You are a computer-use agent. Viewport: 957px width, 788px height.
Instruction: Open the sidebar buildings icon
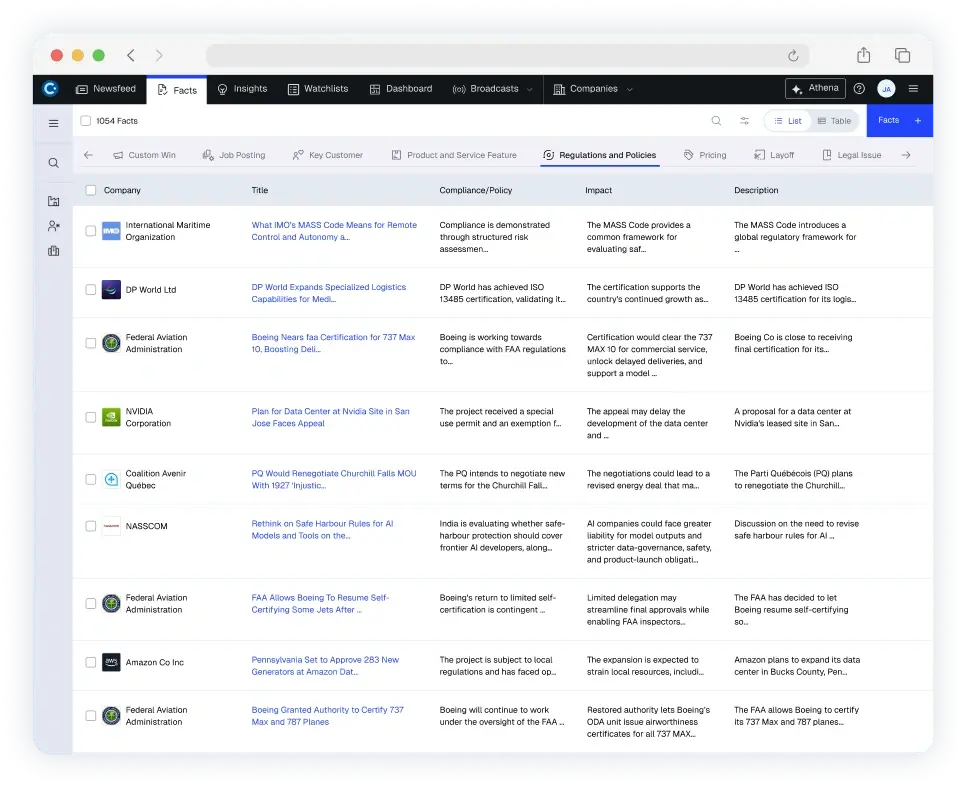(x=54, y=251)
